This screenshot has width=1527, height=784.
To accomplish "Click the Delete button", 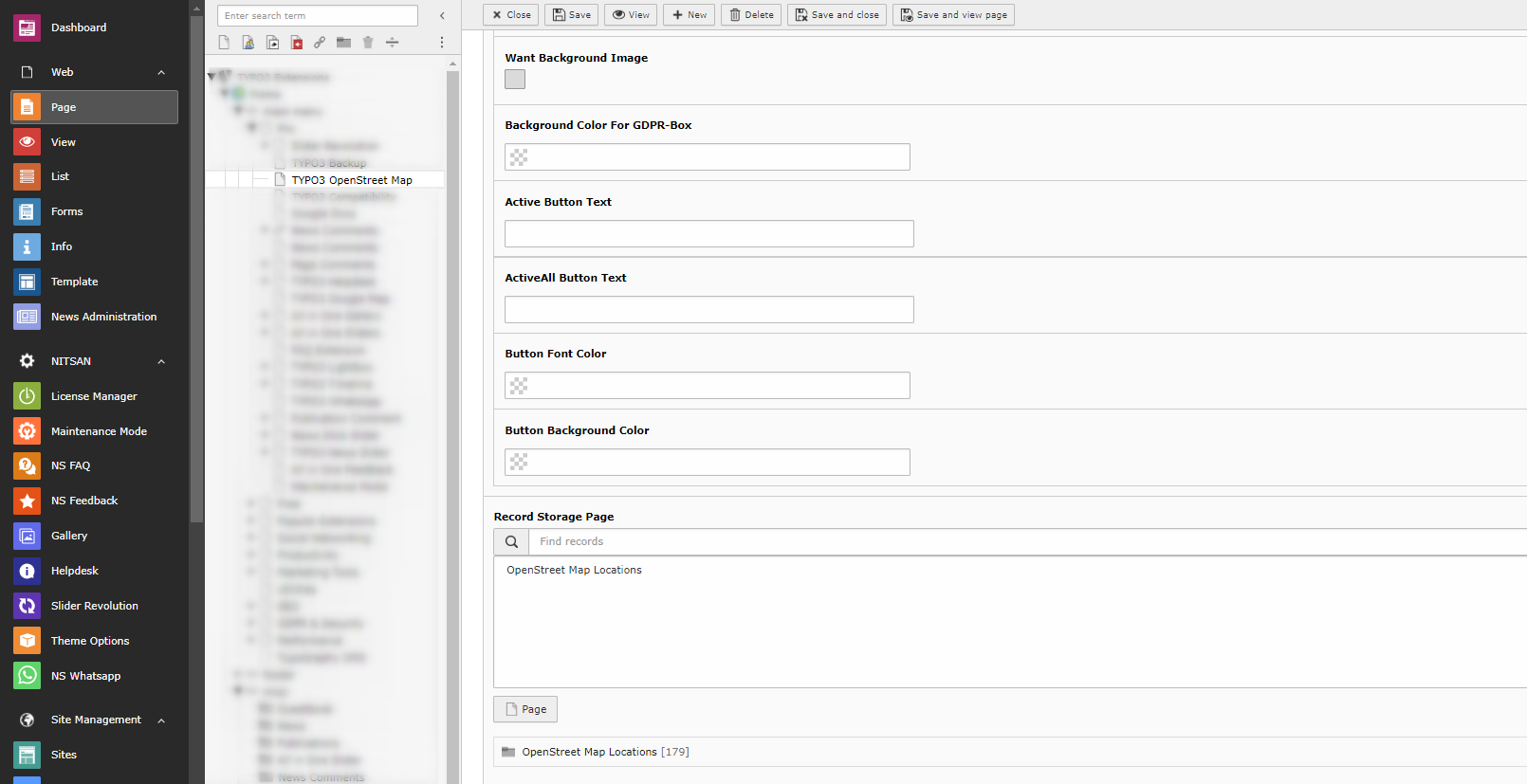I will click(x=751, y=15).
